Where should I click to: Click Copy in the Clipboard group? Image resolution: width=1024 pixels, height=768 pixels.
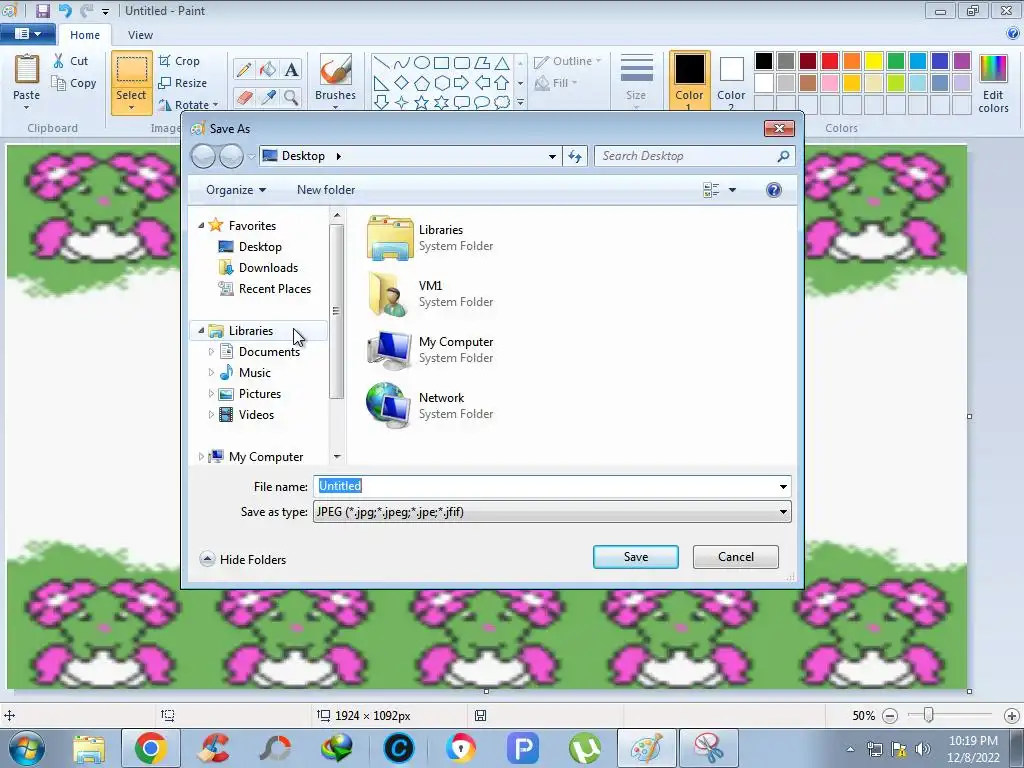click(74, 83)
